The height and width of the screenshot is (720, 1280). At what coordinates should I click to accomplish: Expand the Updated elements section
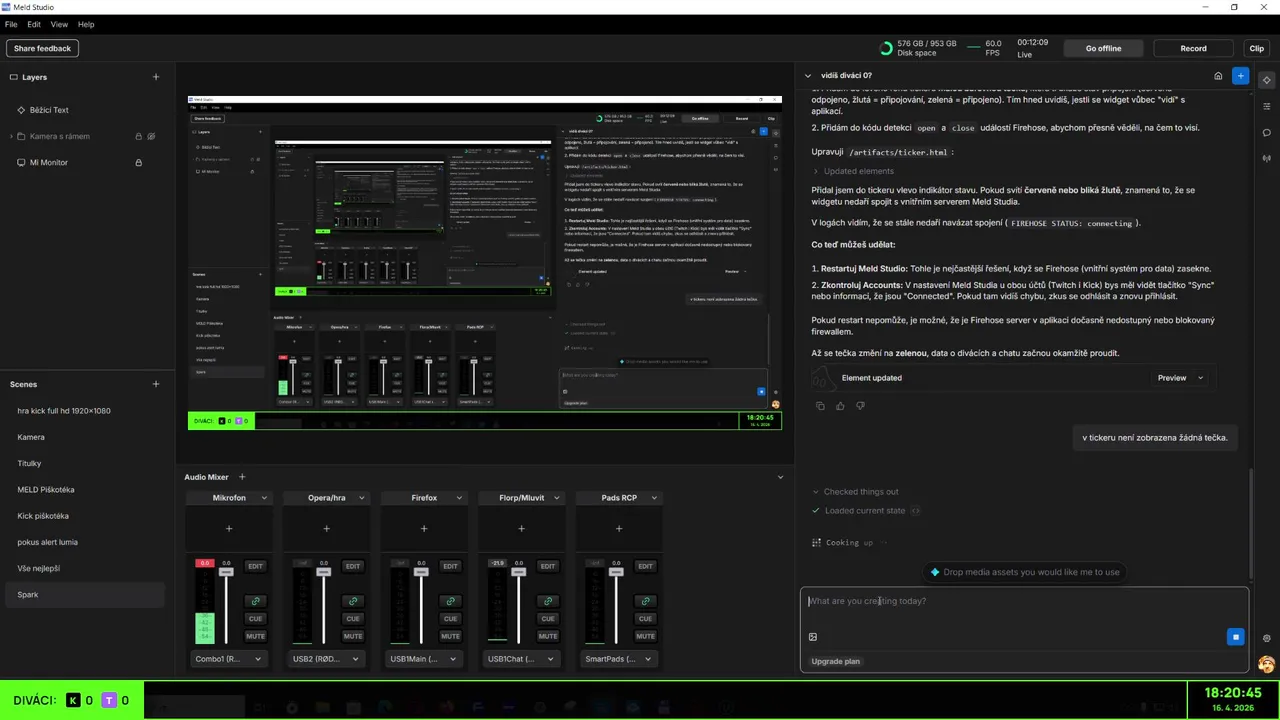pyautogui.click(x=853, y=171)
